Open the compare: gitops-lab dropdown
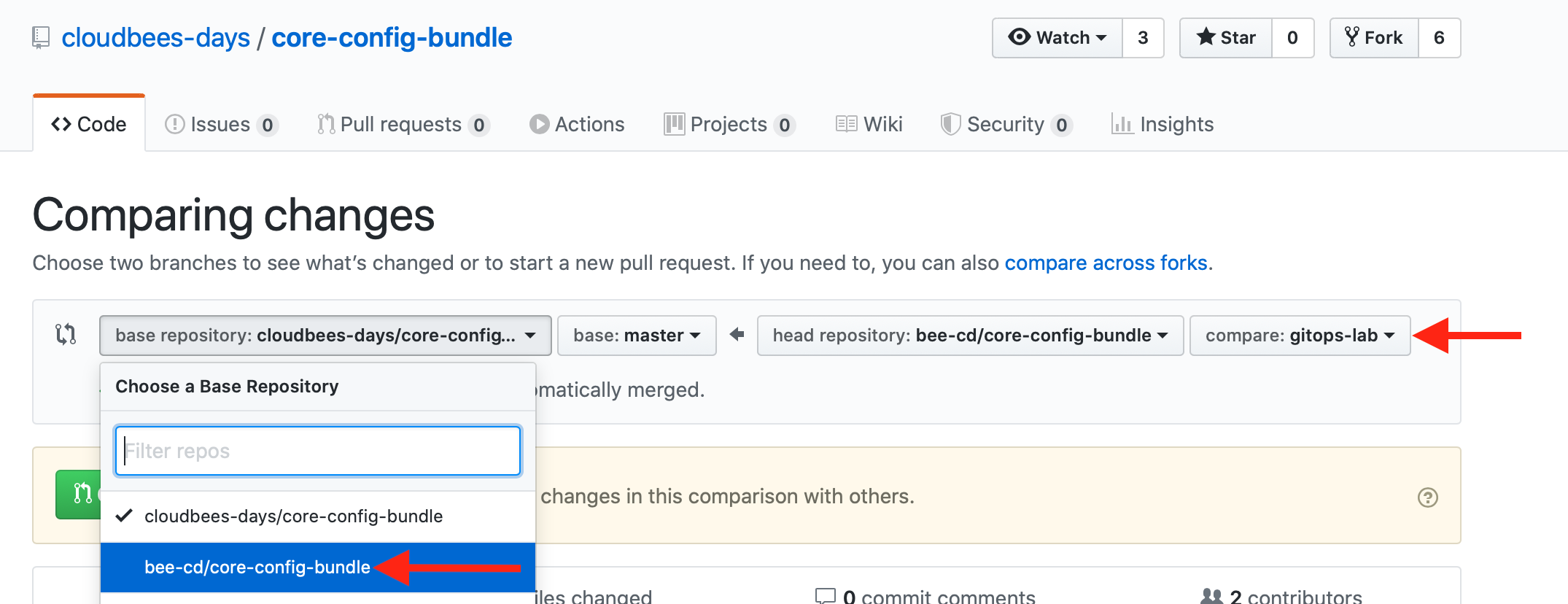The width and height of the screenshot is (1568, 604). (x=1300, y=336)
